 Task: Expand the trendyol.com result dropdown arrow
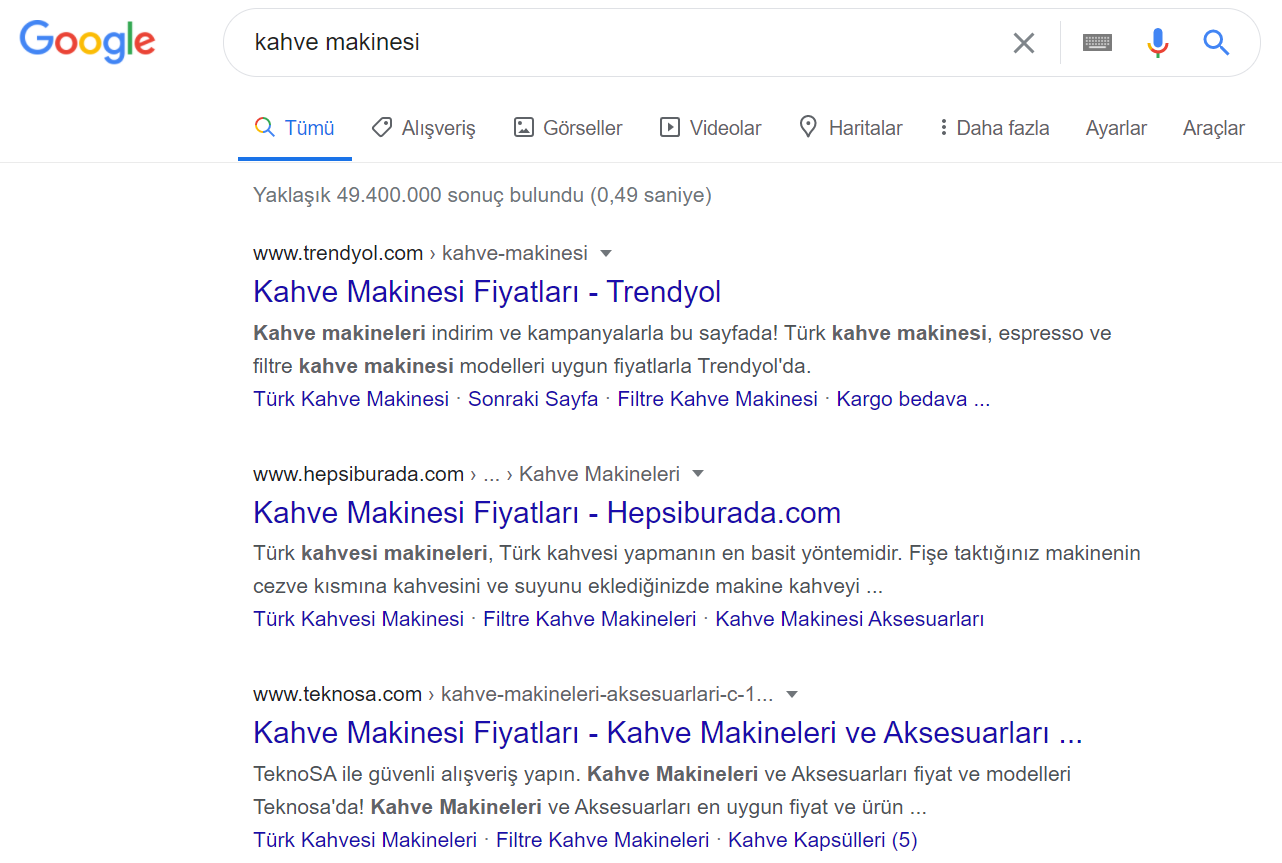(x=606, y=253)
